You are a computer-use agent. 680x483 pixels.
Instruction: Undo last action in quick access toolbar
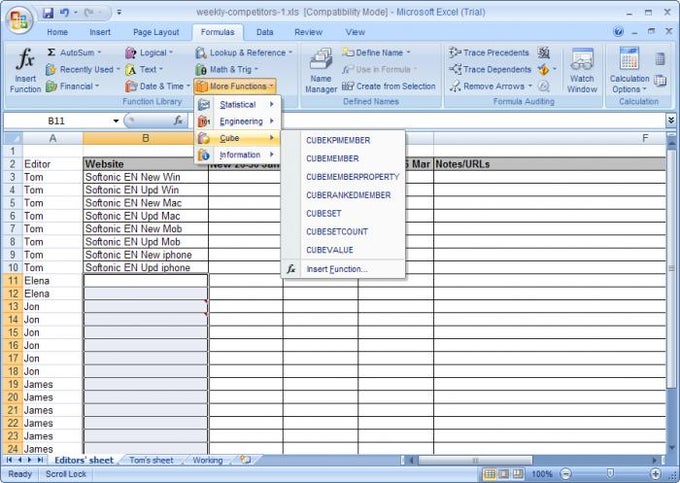(x=64, y=13)
